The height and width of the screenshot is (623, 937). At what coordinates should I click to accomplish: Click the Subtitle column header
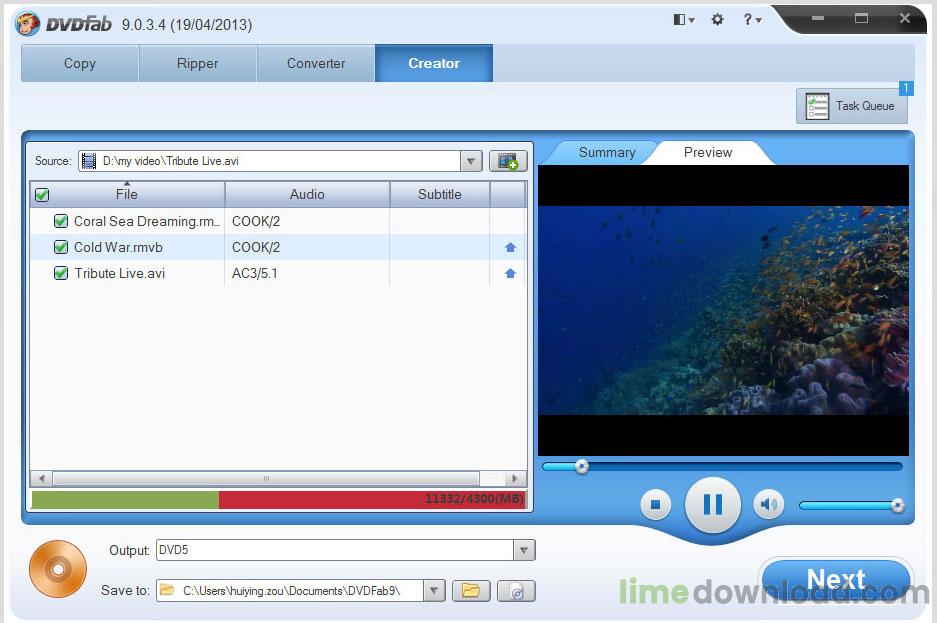pos(440,195)
